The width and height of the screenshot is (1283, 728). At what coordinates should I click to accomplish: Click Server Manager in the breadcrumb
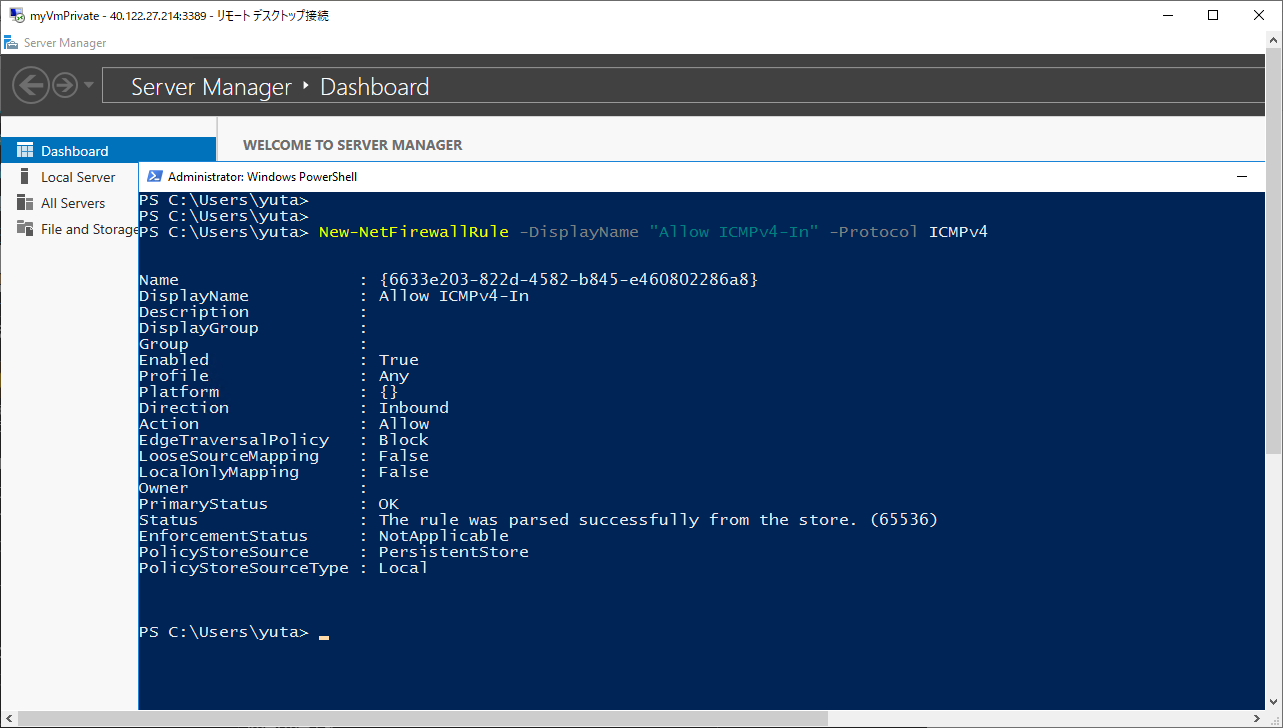211,87
